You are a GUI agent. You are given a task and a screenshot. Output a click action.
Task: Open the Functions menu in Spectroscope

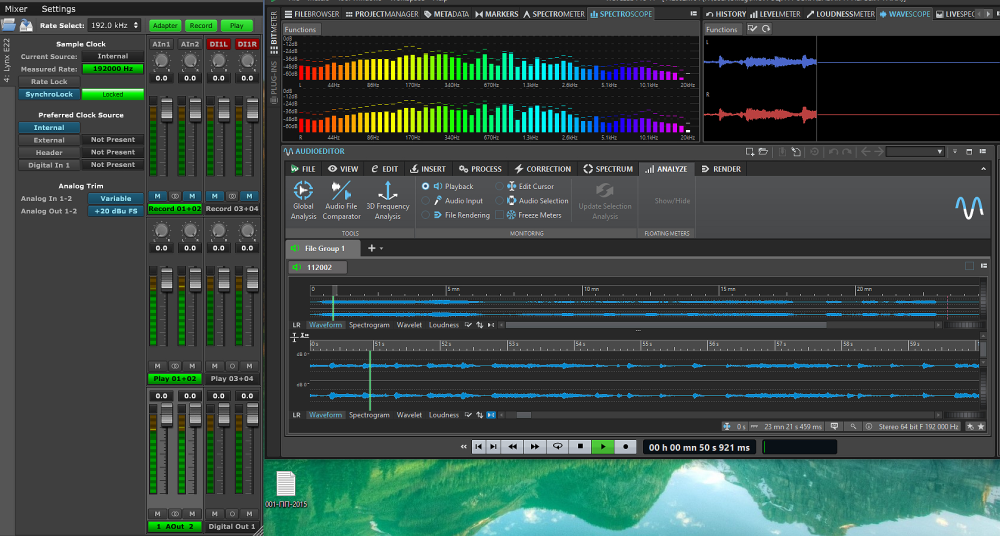[x=300, y=30]
